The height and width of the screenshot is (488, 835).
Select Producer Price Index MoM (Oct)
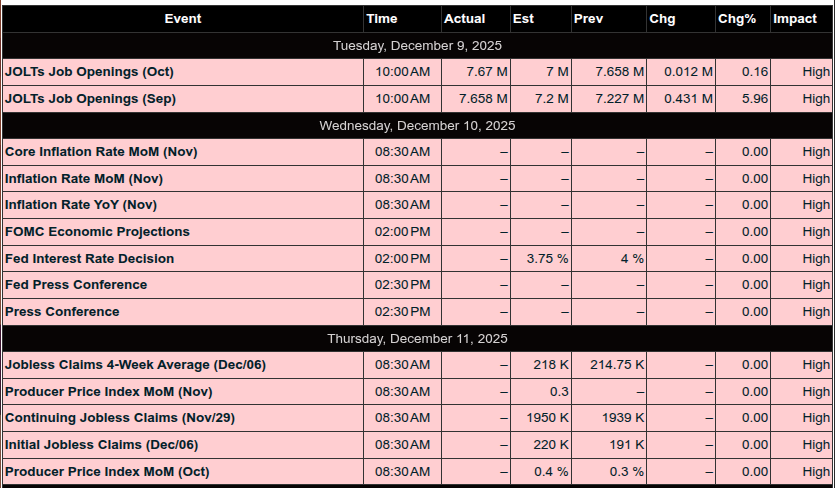coord(107,471)
